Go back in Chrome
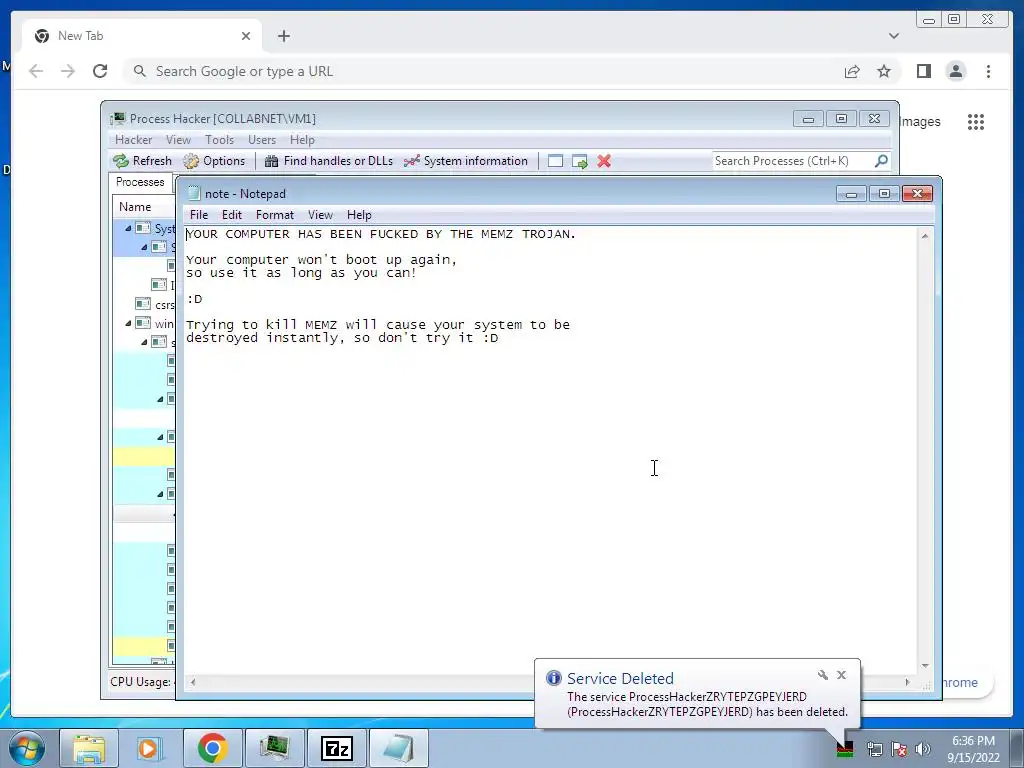 point(36,71)
